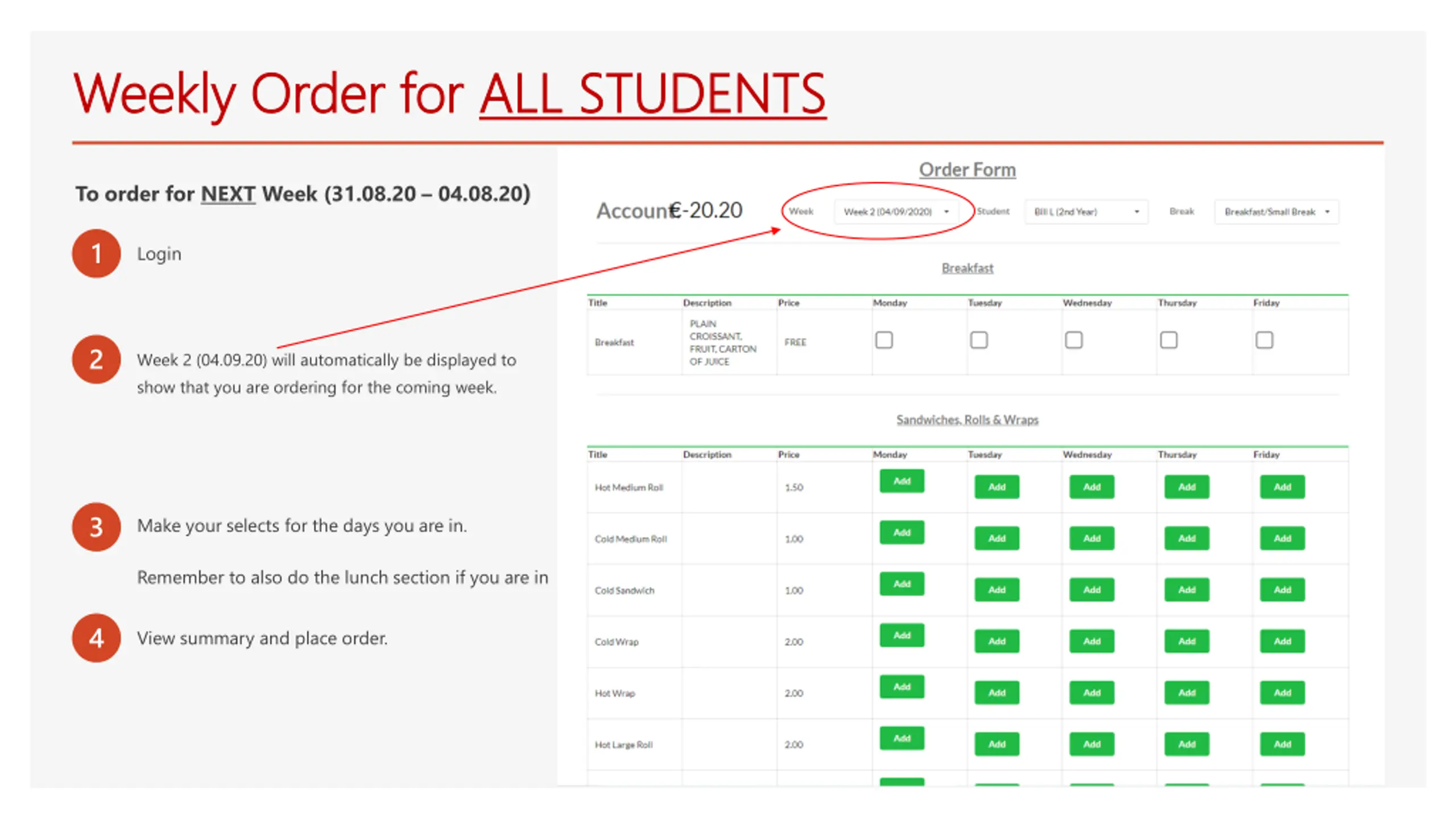Add Cold Medium Roll for Wednesday
The height and width of the screenshot is (819, 1456).
coord(1092,538)
